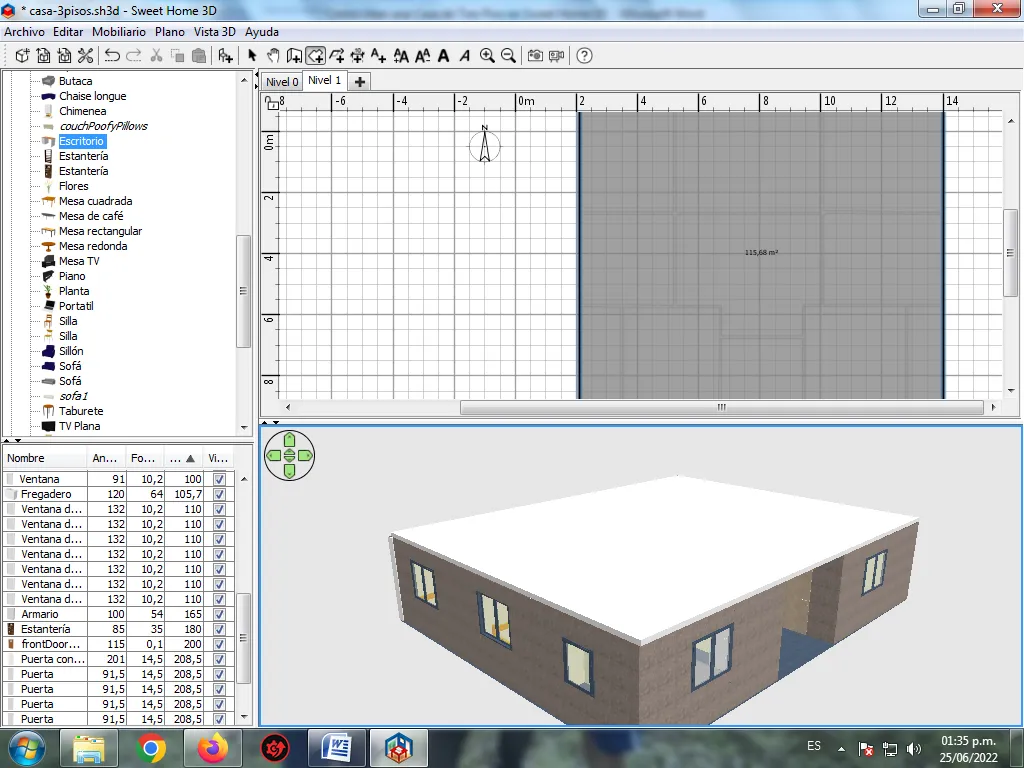Click furniture table scroll-down arrow
Viewport: 1024px width, 768px height.
244,717
